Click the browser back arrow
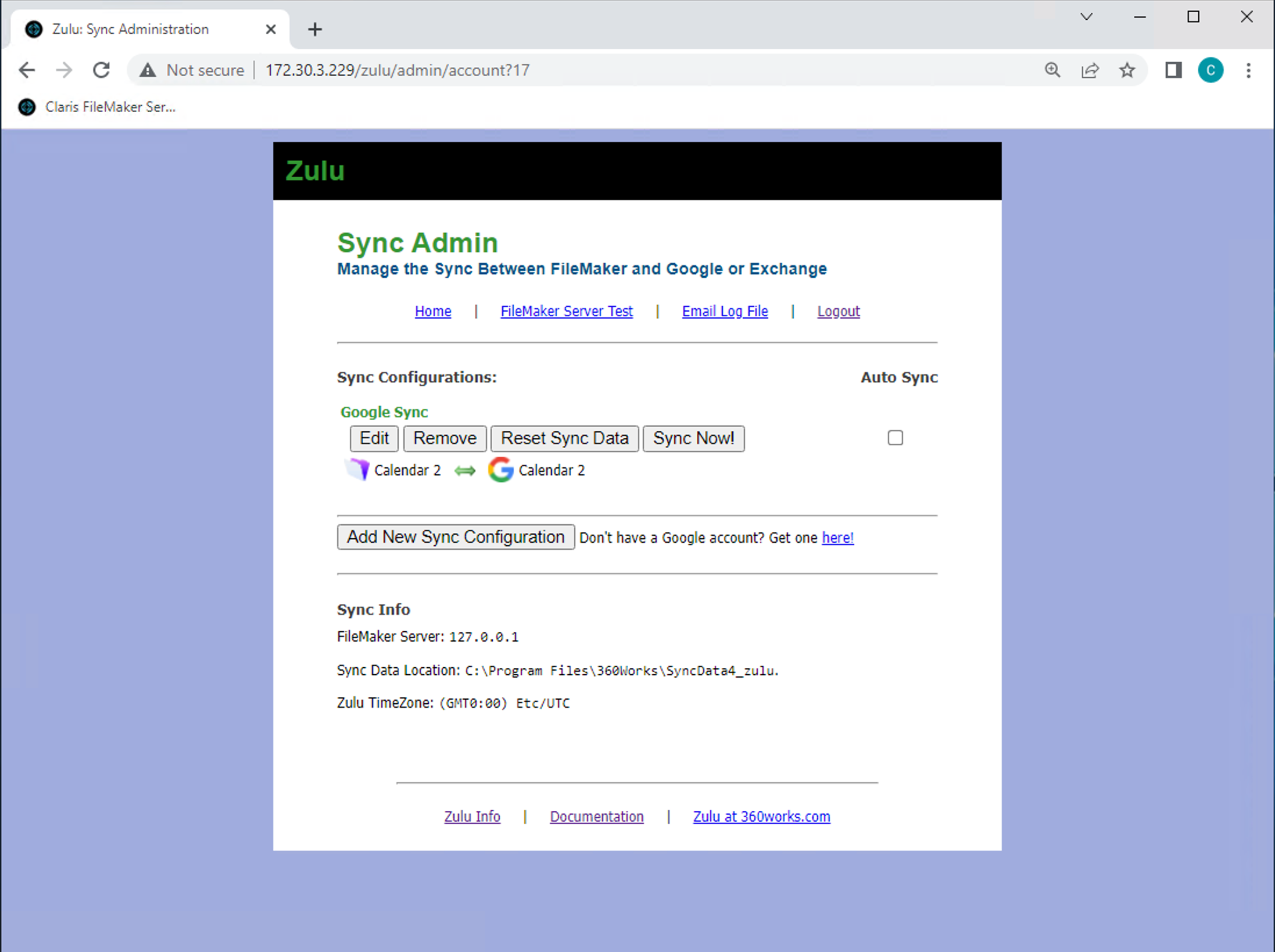The height and width of the screenshot is (952, 1275). (27, 70)
